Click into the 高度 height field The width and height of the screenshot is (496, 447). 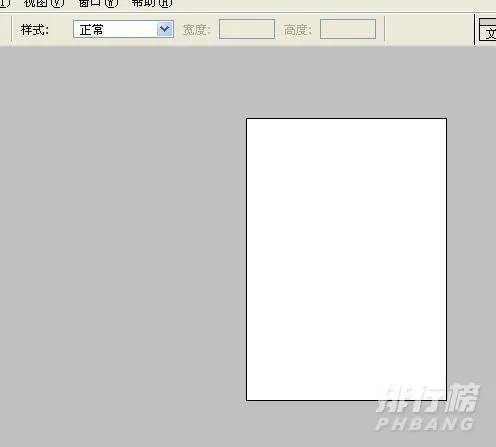(x=348, y=29)
